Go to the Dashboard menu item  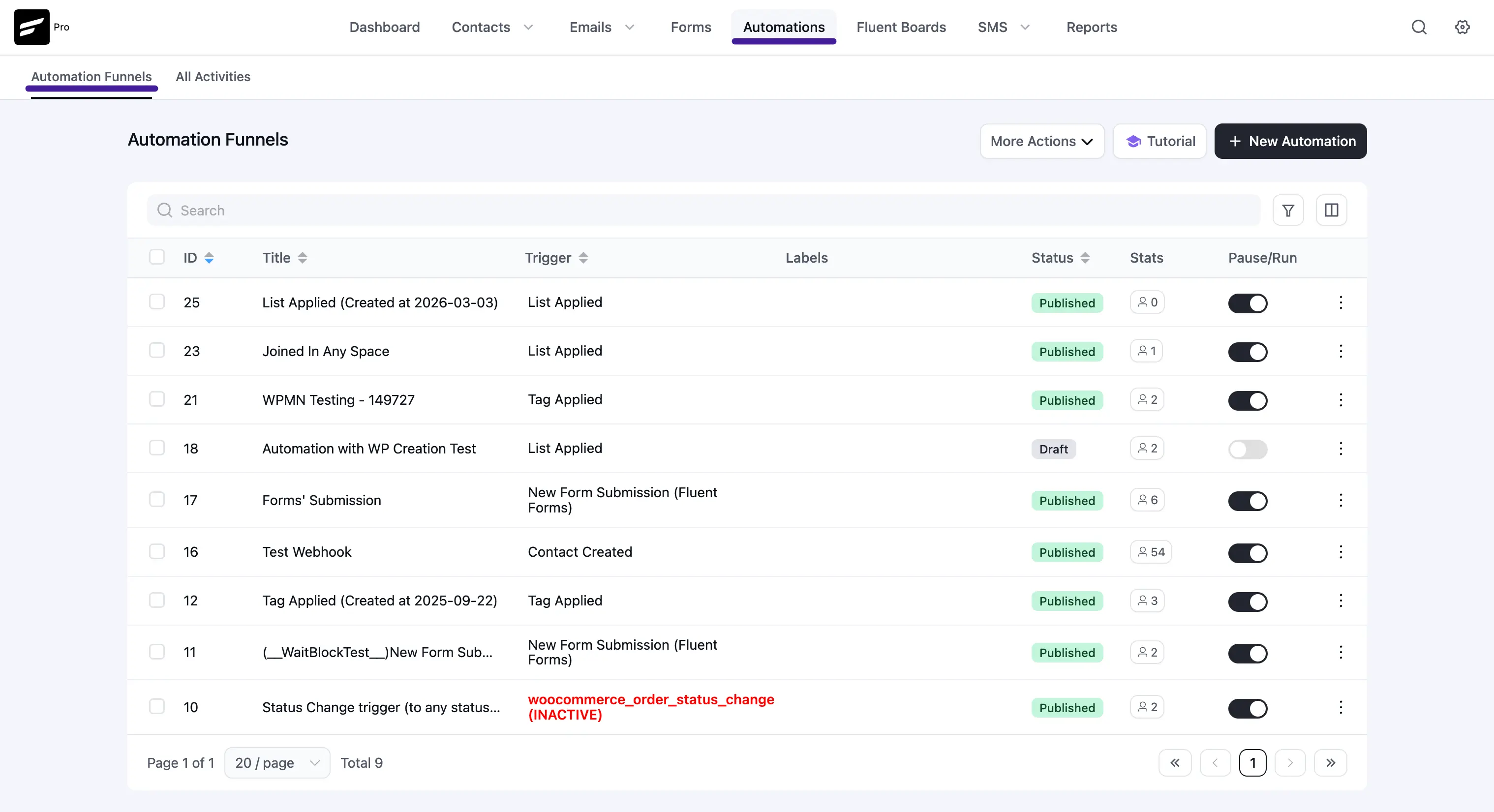coord(385,27)
